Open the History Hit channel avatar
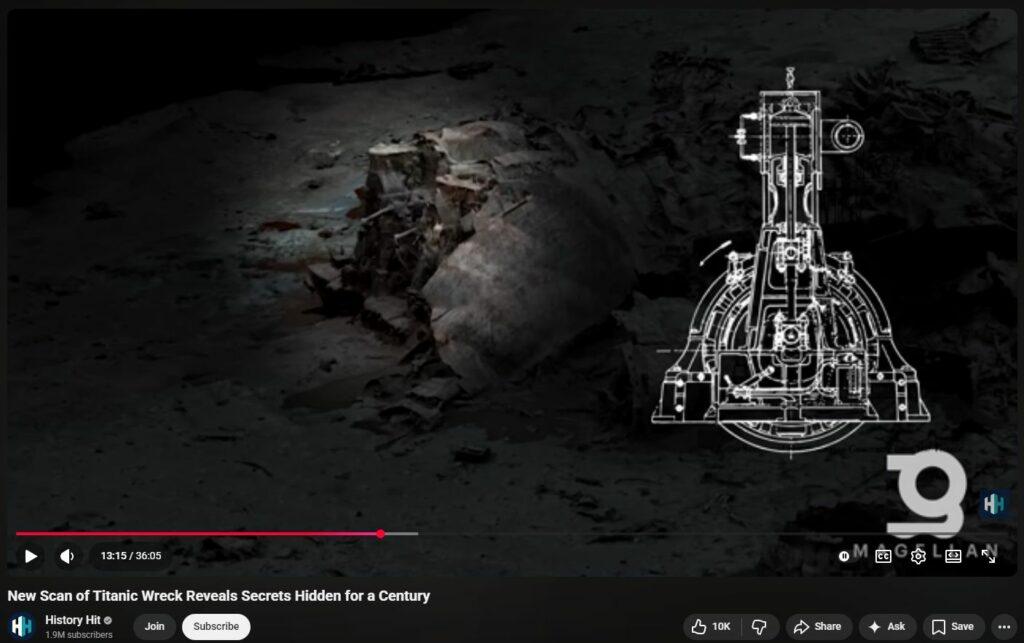 click(22, 626)
